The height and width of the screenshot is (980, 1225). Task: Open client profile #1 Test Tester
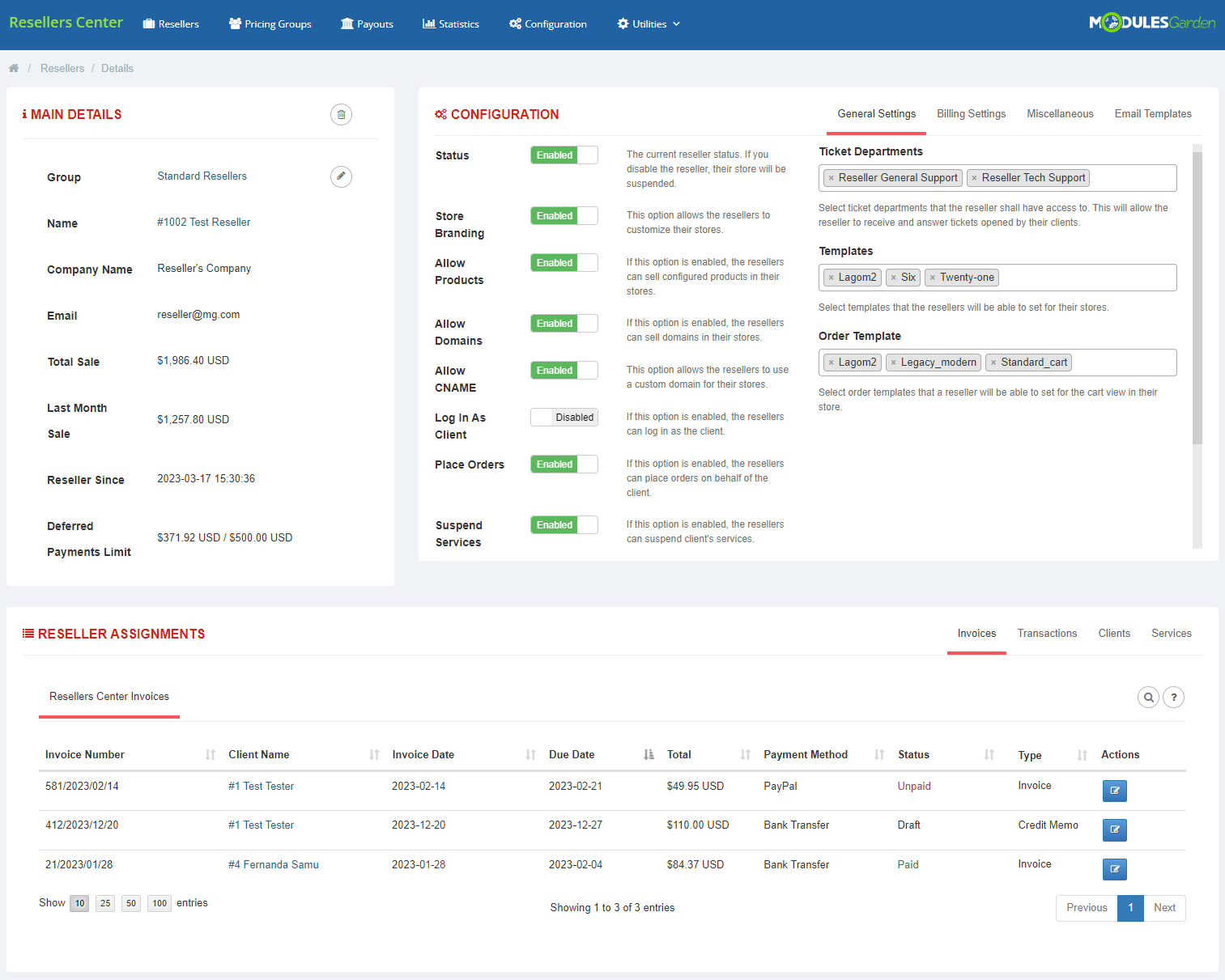(261, 786)
